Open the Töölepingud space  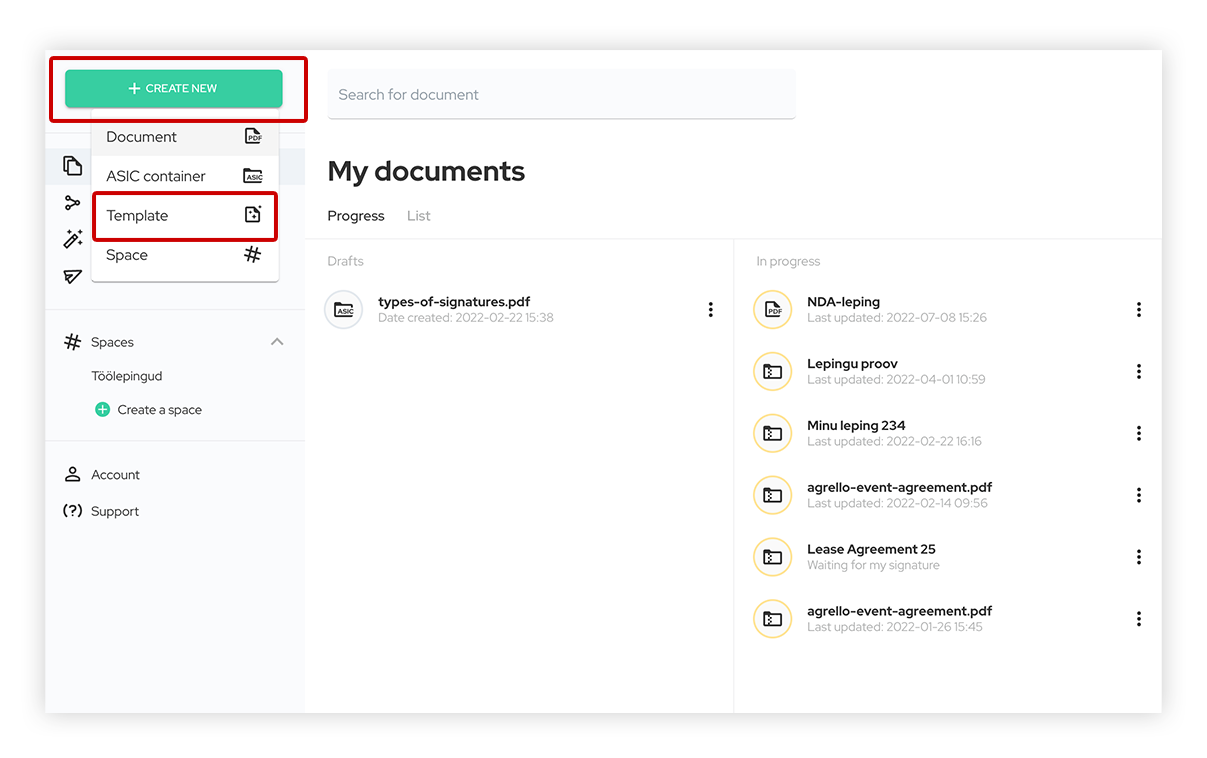point(126,376)
